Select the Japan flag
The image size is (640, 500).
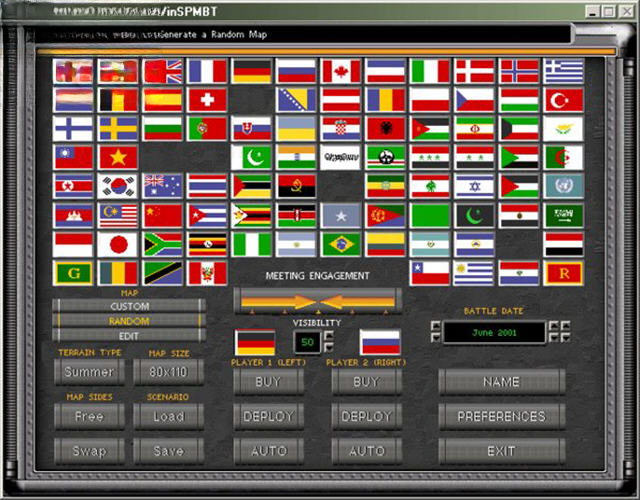[118, 244]
